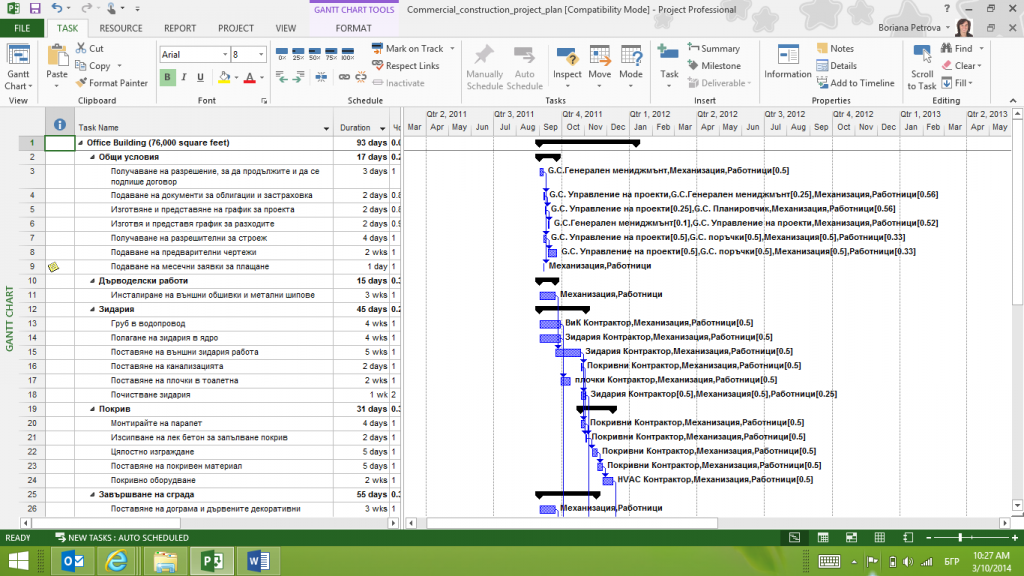Viewport: 1024px width, 576px height.
Task: Click the Auto Schedule icon
Action: click(524, 56)
